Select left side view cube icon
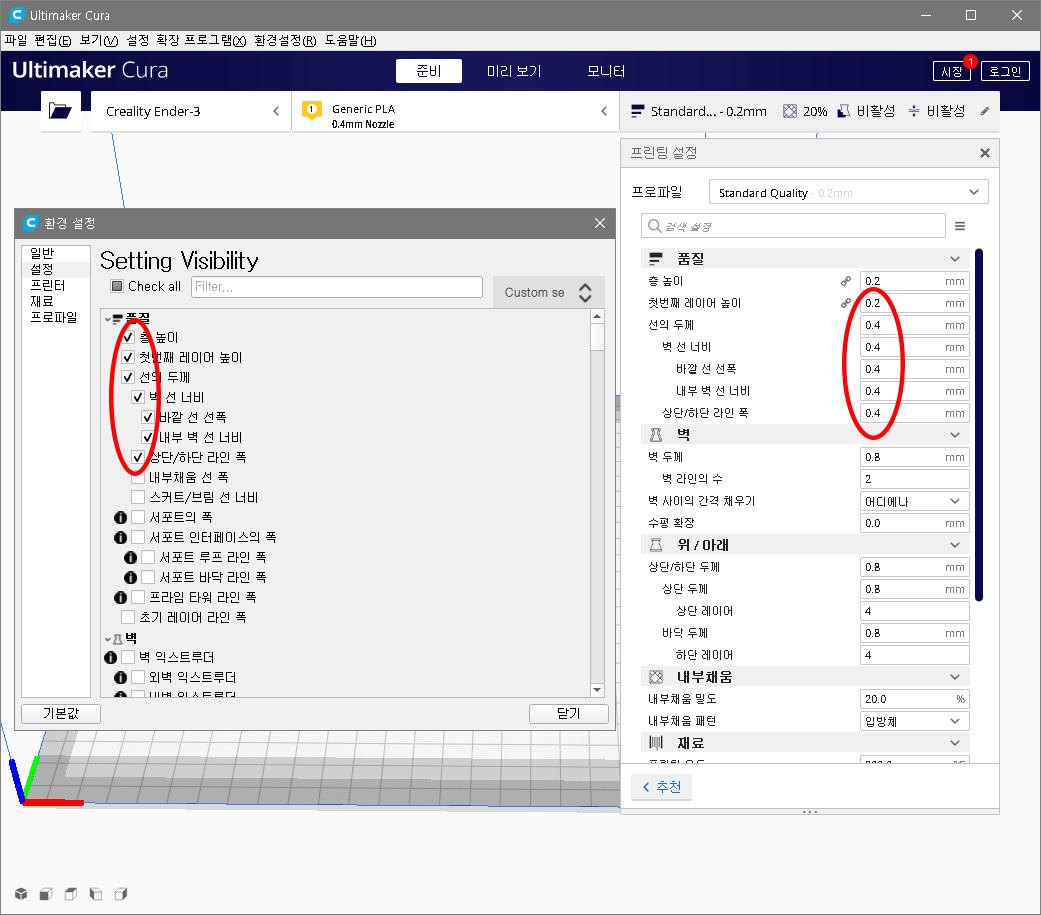1041x915 pixels. pos(96,894)
